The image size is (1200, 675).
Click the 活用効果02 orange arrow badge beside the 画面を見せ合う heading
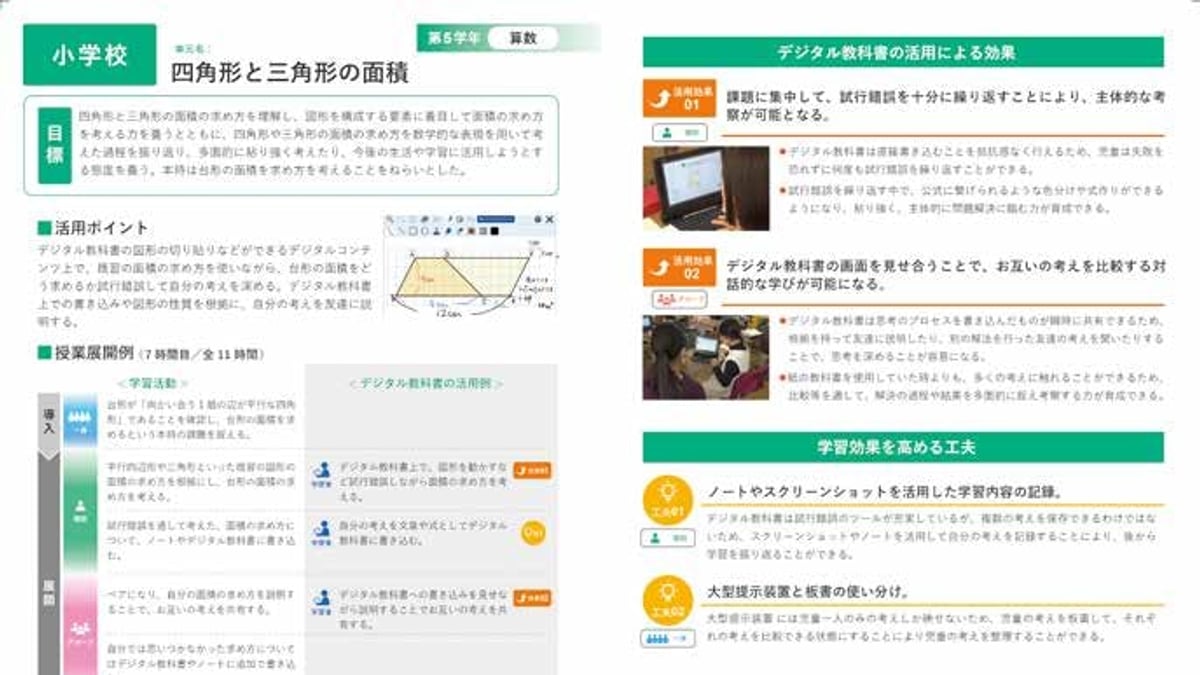tap(679, 267)
